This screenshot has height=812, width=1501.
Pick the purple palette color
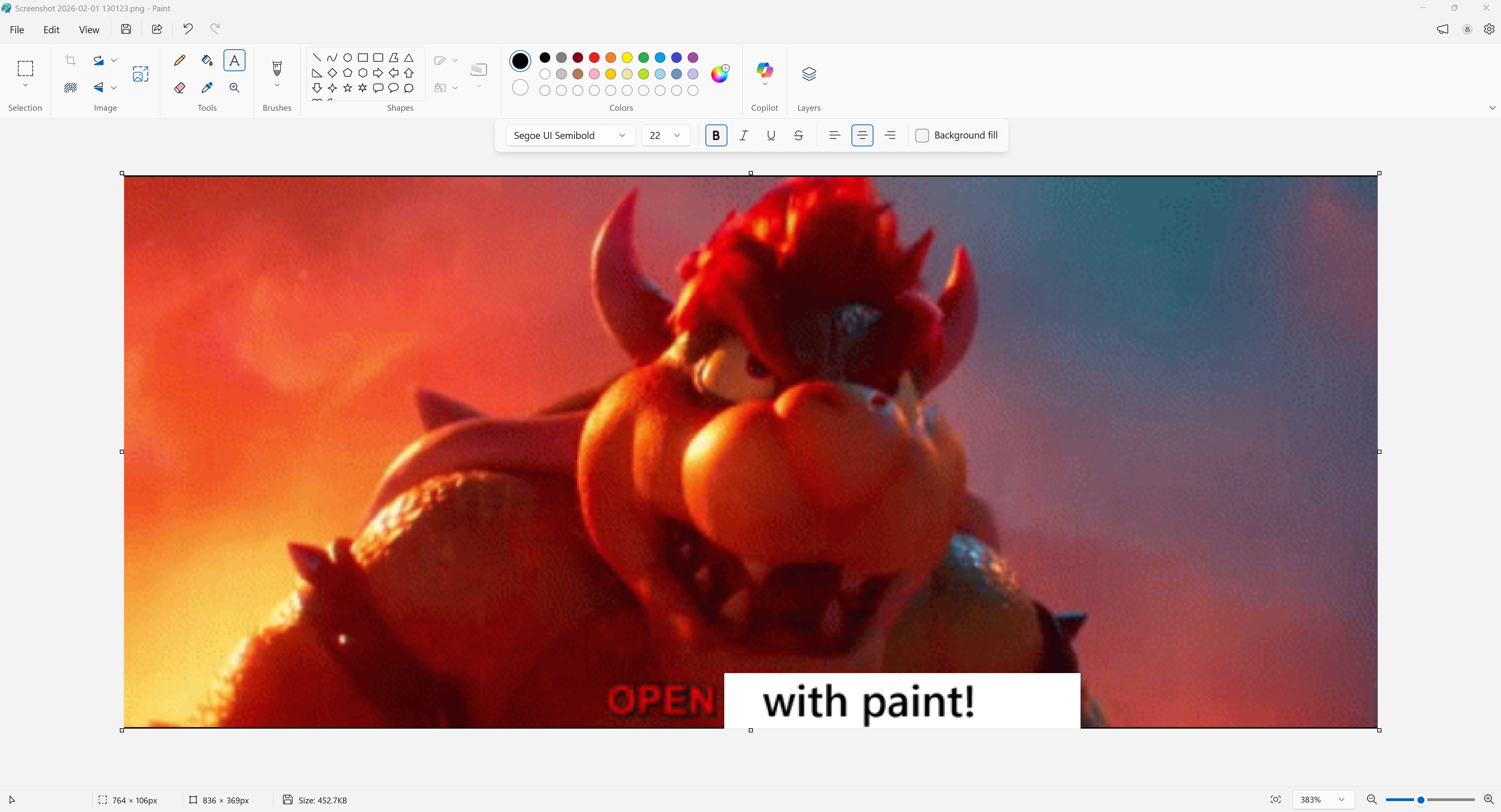coord(693,58)
